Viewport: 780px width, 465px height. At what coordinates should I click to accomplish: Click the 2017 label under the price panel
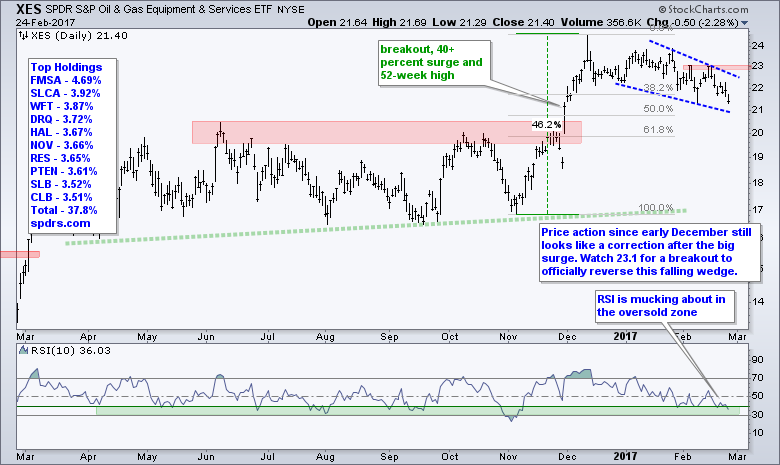[x=625, y=337]
